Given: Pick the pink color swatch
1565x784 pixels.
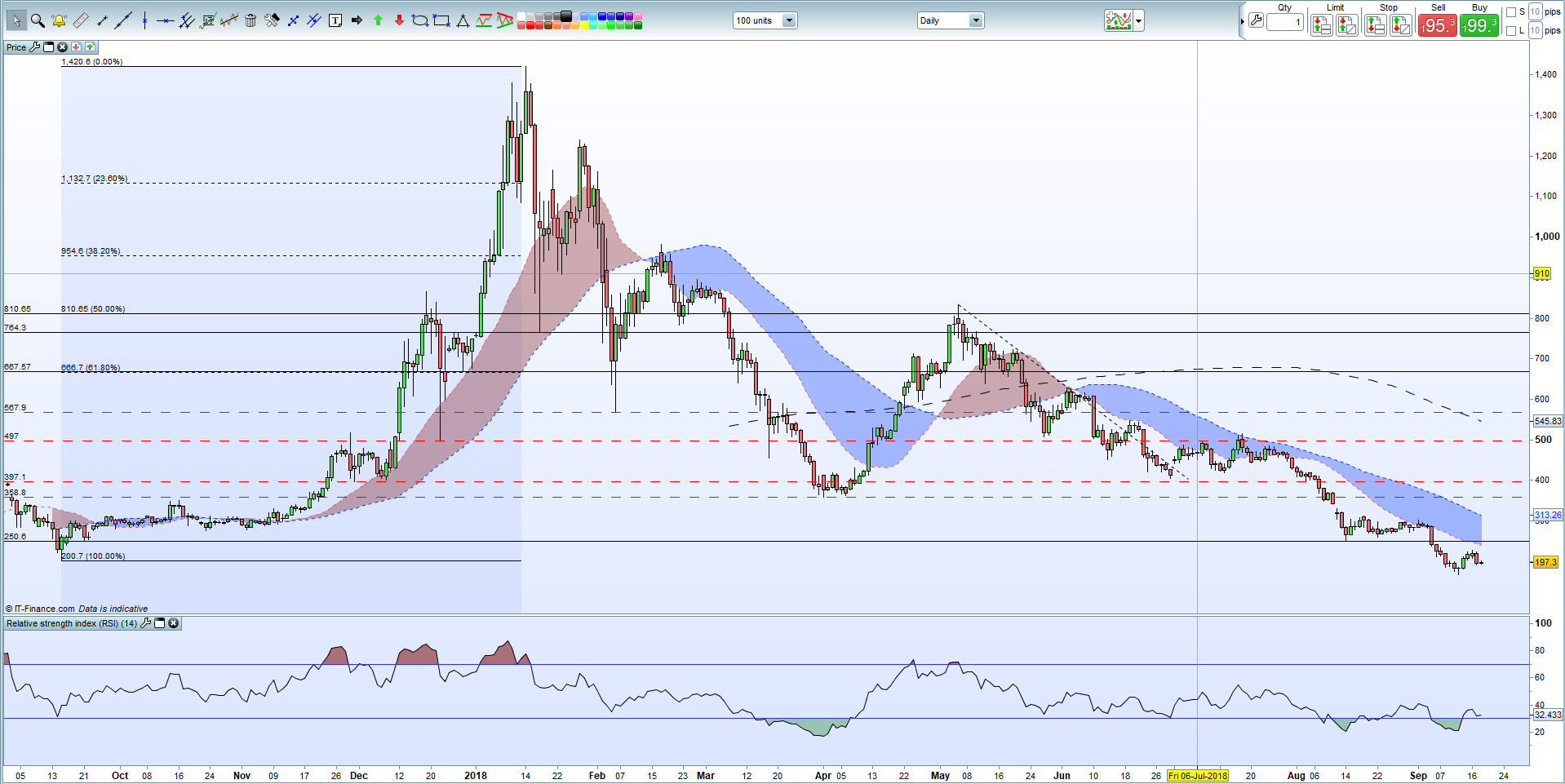Looking at the screenshot, I should (x=638, y=16).
